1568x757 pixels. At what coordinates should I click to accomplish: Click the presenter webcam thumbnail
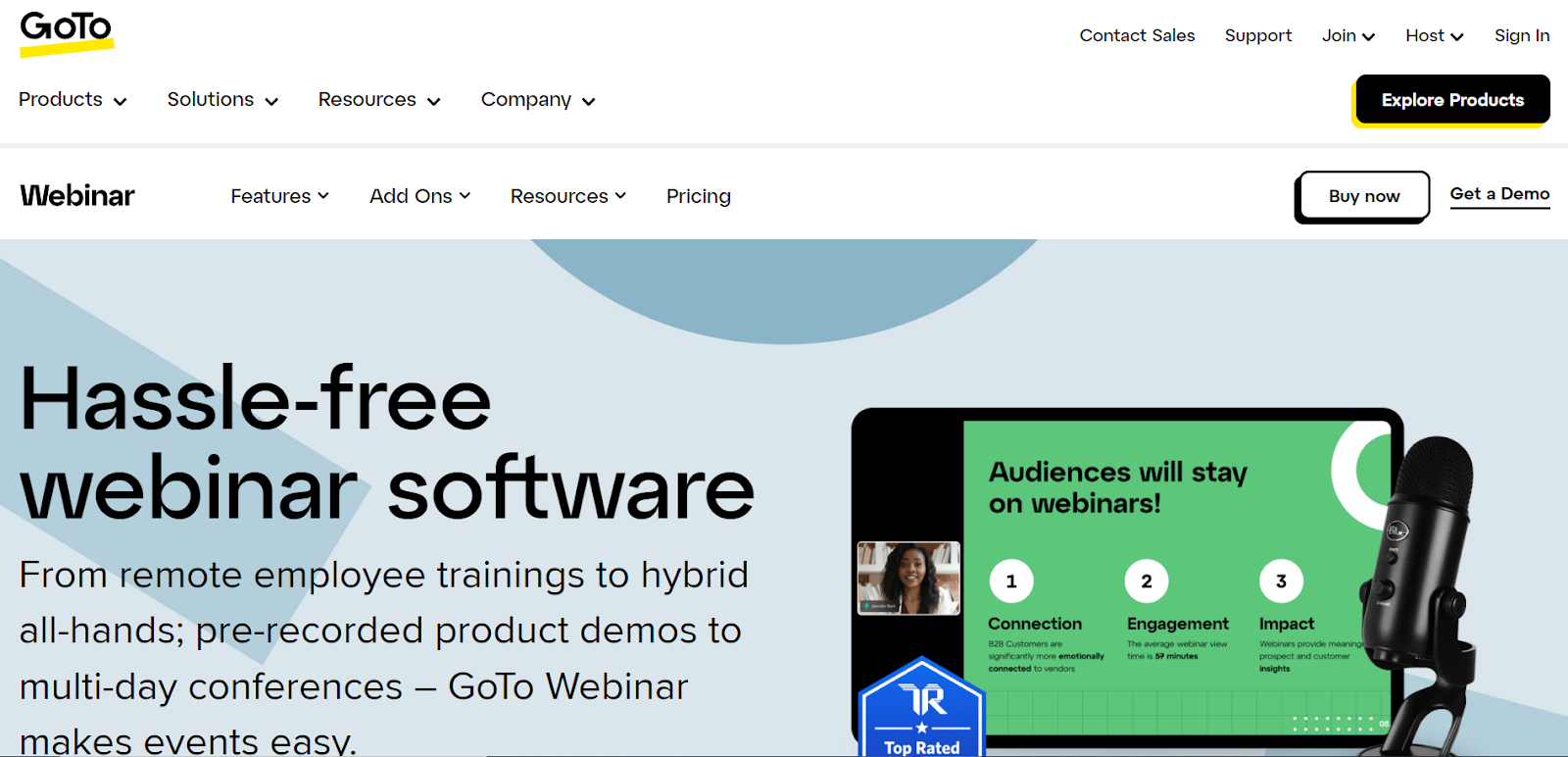click(908, 579)
